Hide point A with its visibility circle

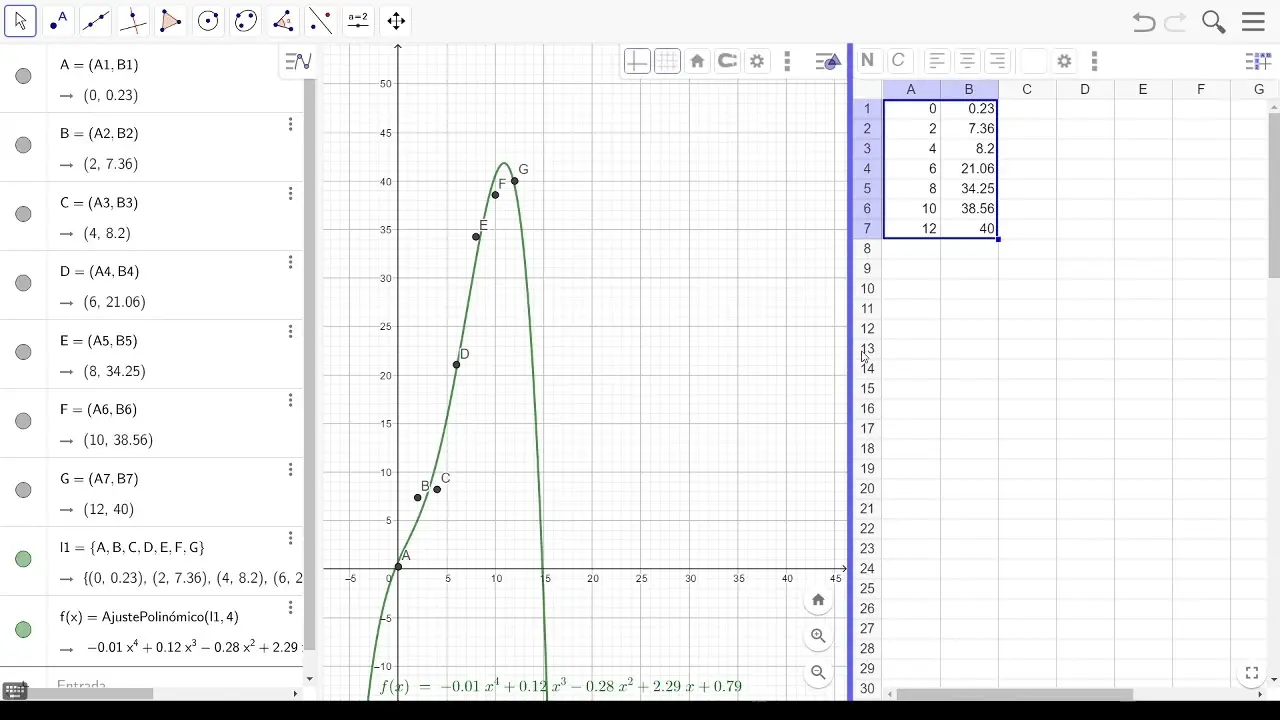[x=23, y=76]
